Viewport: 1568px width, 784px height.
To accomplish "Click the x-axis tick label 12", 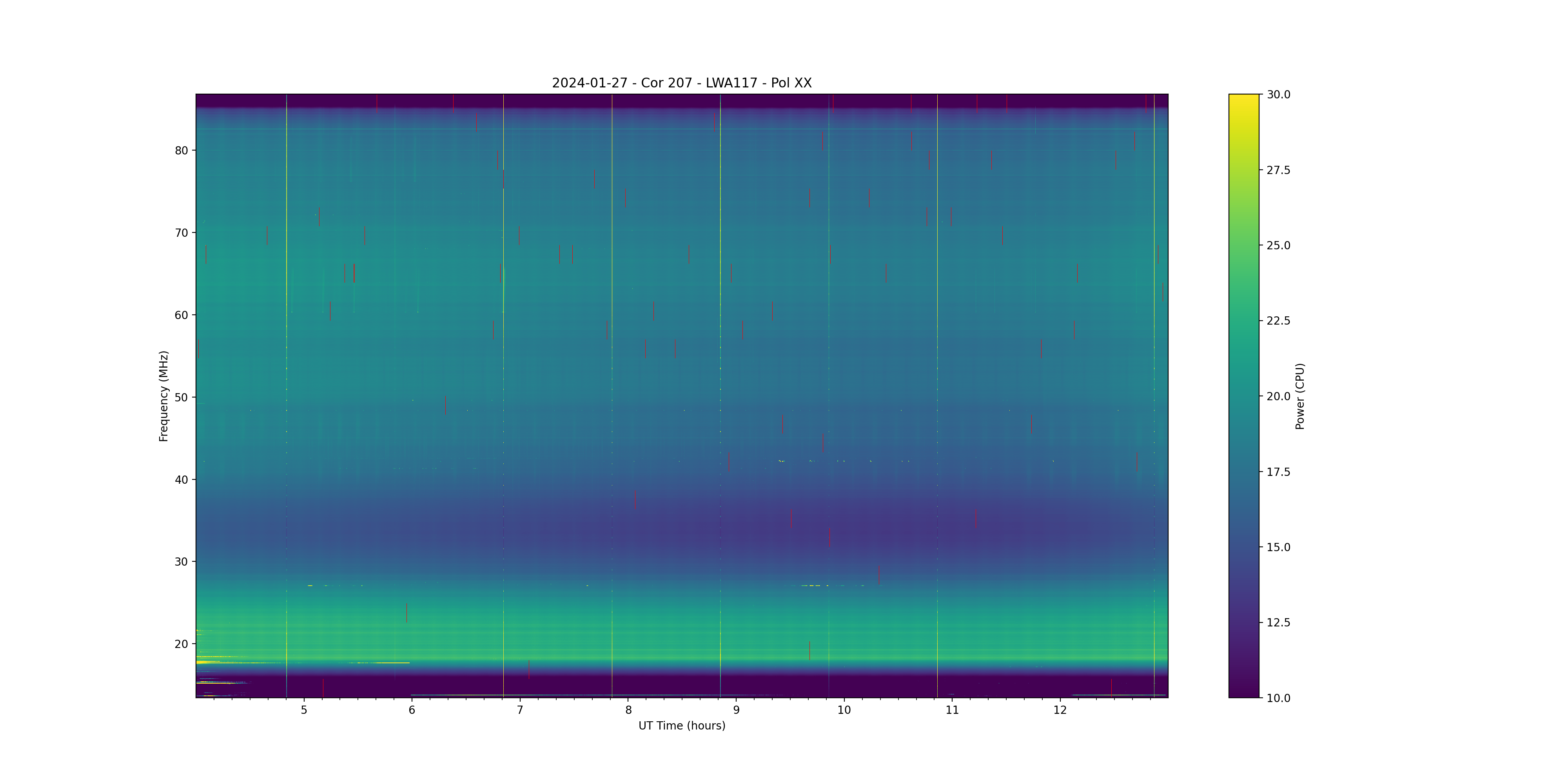I will [x=1060, y=710].
